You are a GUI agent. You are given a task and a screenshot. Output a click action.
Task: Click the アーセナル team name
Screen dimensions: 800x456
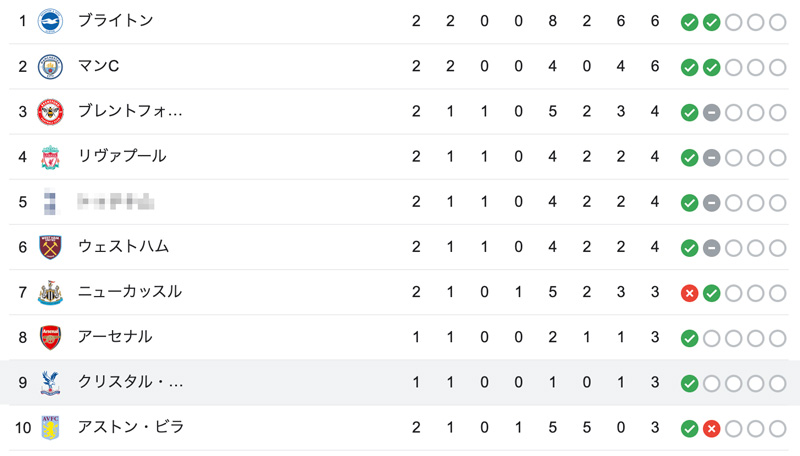tap(115, 337)
